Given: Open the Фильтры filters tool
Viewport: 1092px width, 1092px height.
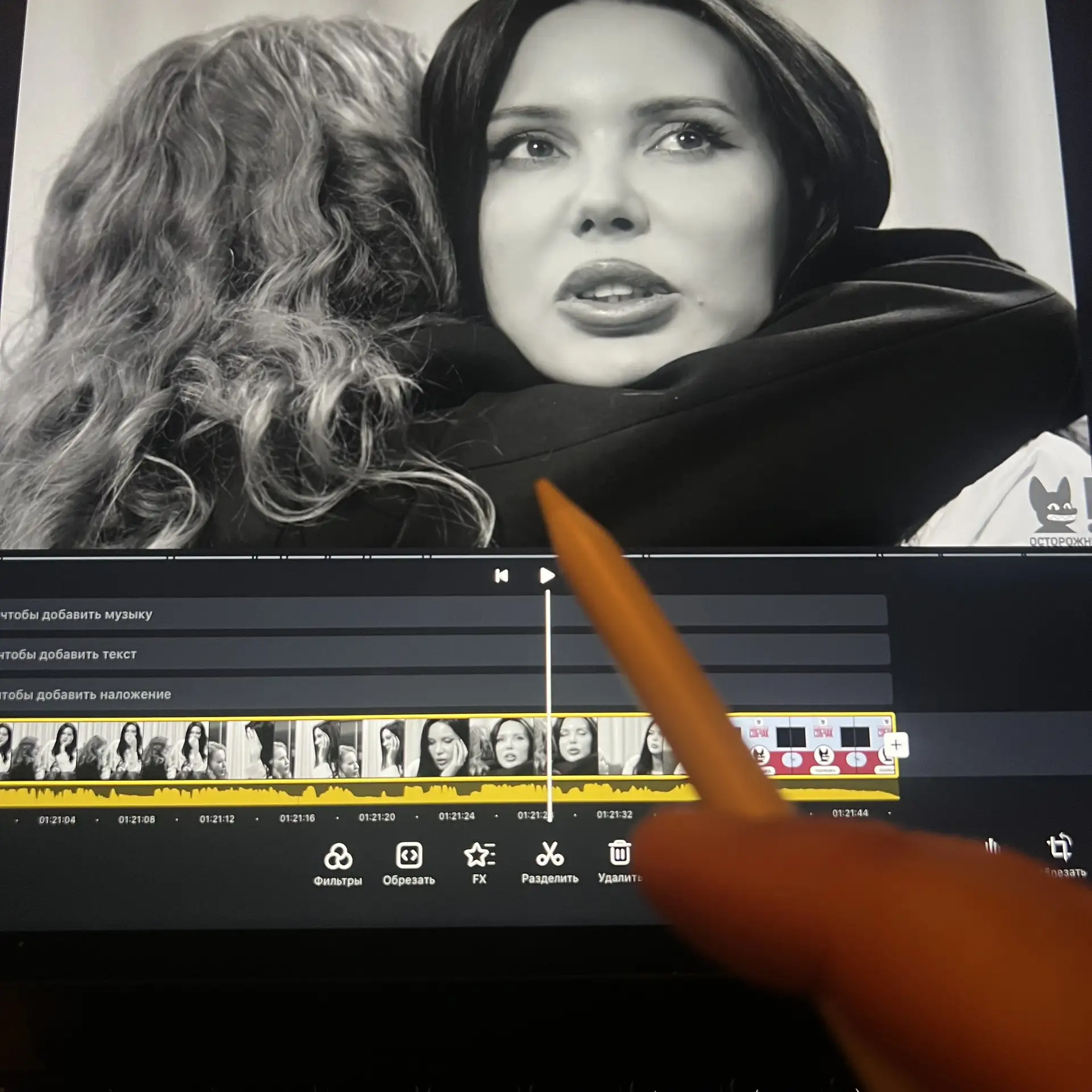Looking at the screenshot, I should (338, 864).
